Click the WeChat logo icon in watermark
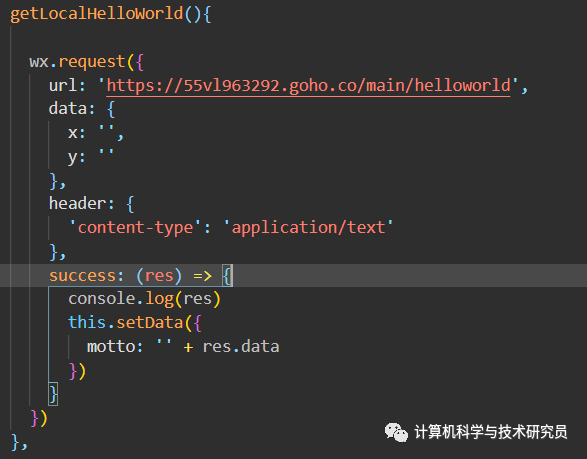The height and width of the screenshot is (459, 587). pos(396,432)
